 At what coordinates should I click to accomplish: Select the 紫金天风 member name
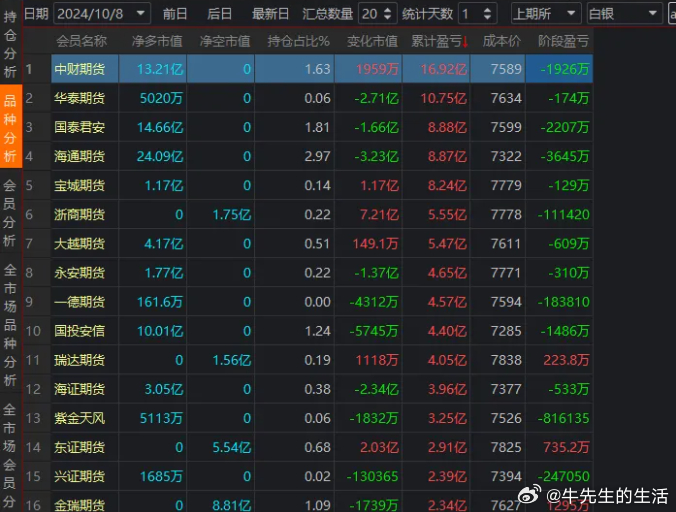click(79, 418)
